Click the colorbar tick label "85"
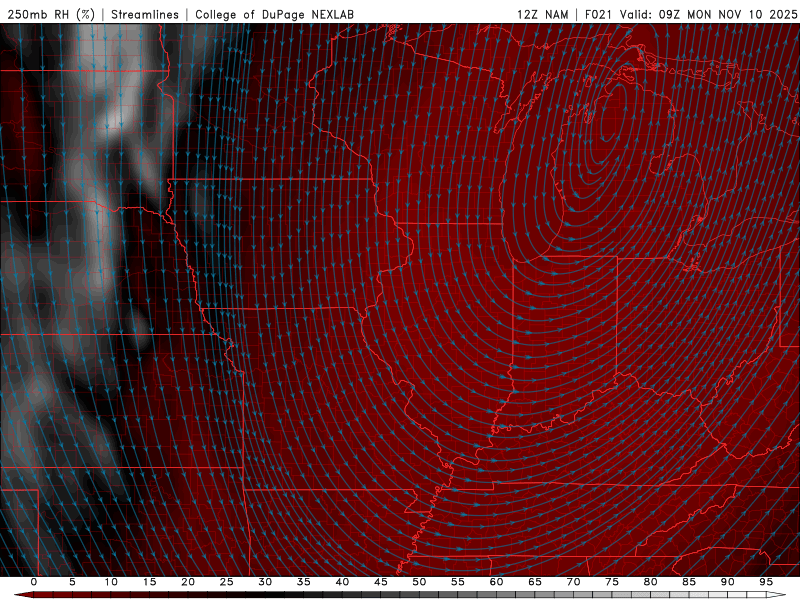The height and width of the screenshot is (600, 800). (x=689, y=582)
